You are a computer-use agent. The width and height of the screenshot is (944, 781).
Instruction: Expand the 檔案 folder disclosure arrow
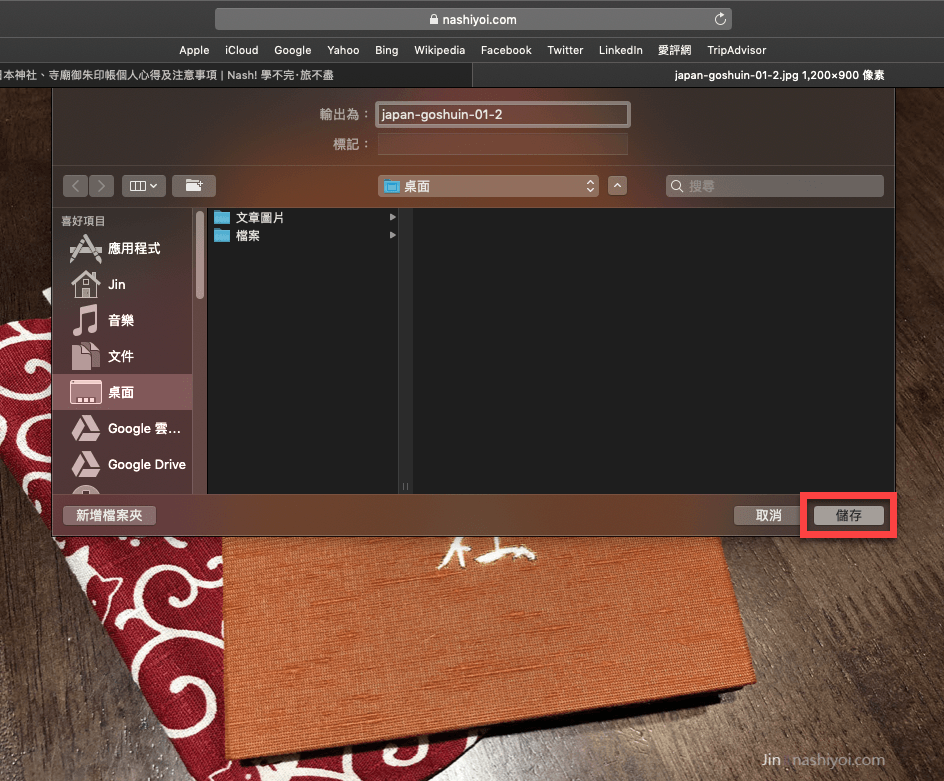393,235
